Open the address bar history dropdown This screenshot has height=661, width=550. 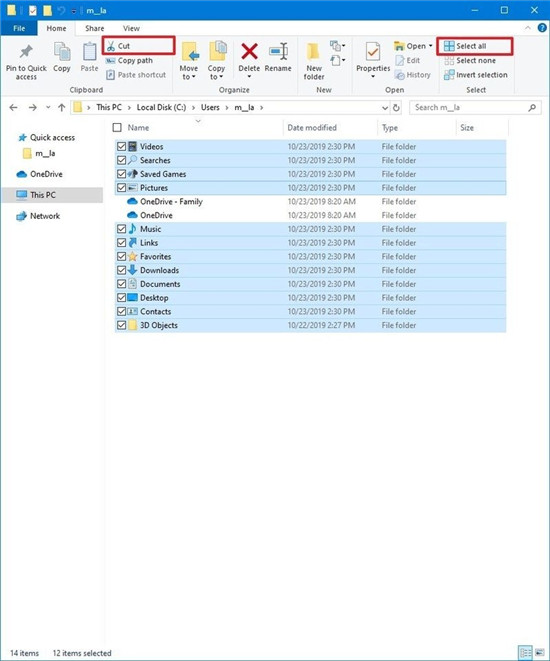384,107
